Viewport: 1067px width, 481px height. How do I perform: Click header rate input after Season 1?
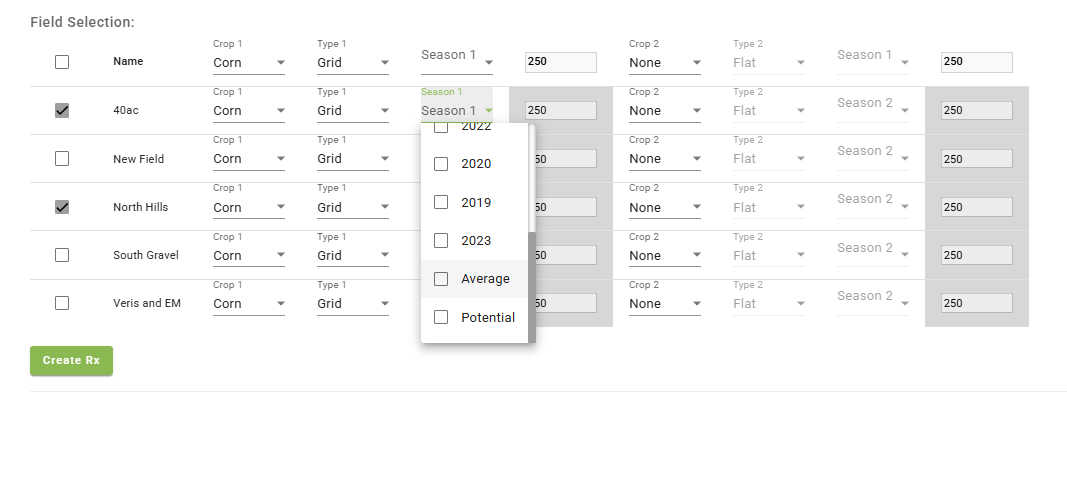pyautogui.click(x=560, y=62)
